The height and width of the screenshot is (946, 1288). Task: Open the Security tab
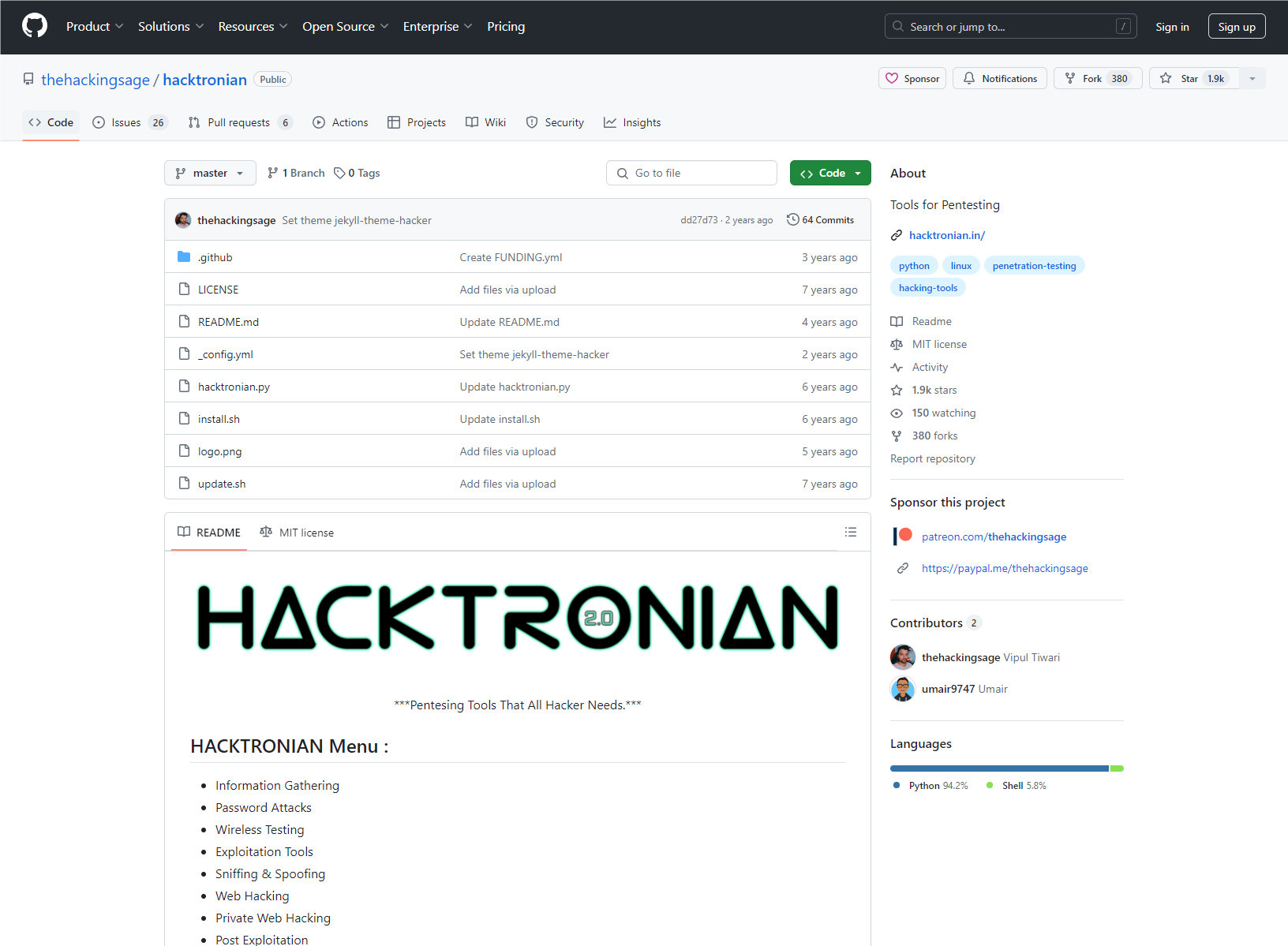[555, 122]
